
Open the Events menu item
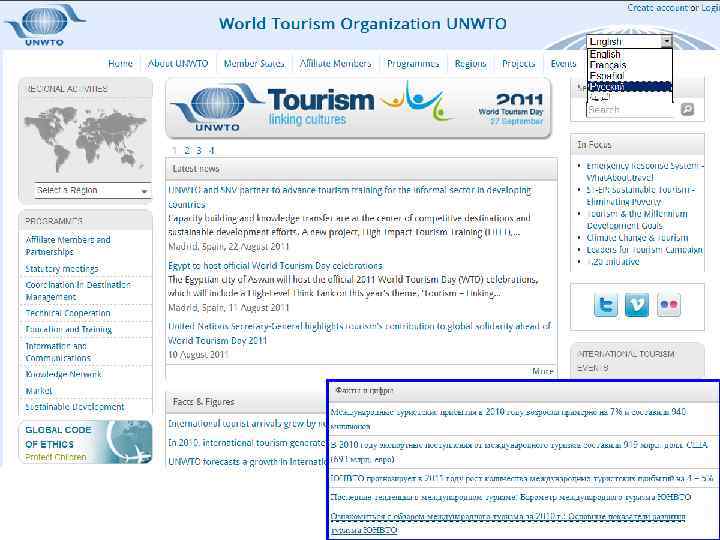click(563, 63)
